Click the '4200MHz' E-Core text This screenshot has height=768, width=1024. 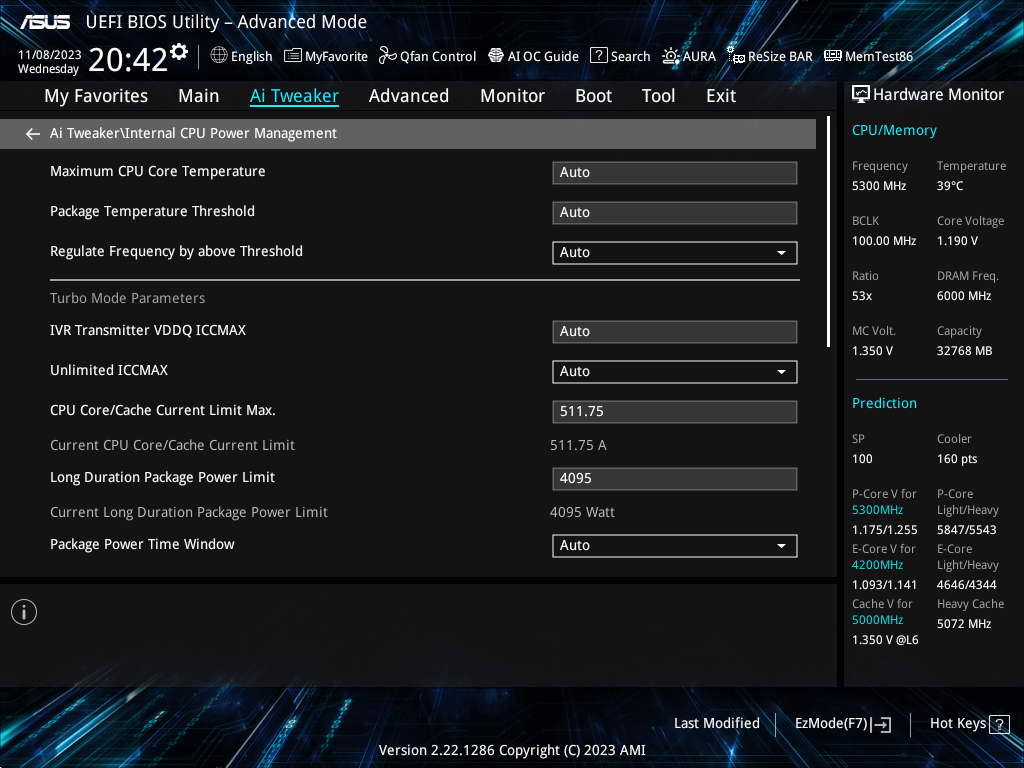pos(877,565)
